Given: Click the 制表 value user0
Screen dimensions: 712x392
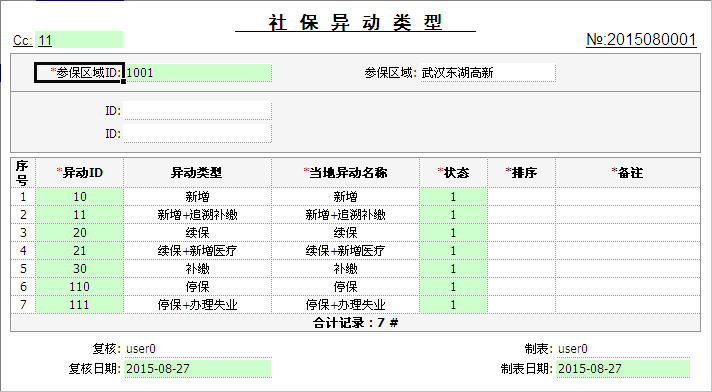Looking at the screenshot, I should (573, 349).
